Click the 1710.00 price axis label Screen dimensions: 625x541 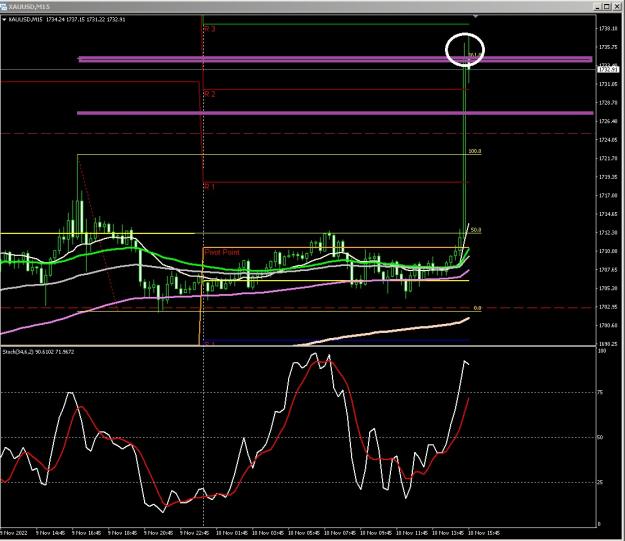(x=608, y=251)
